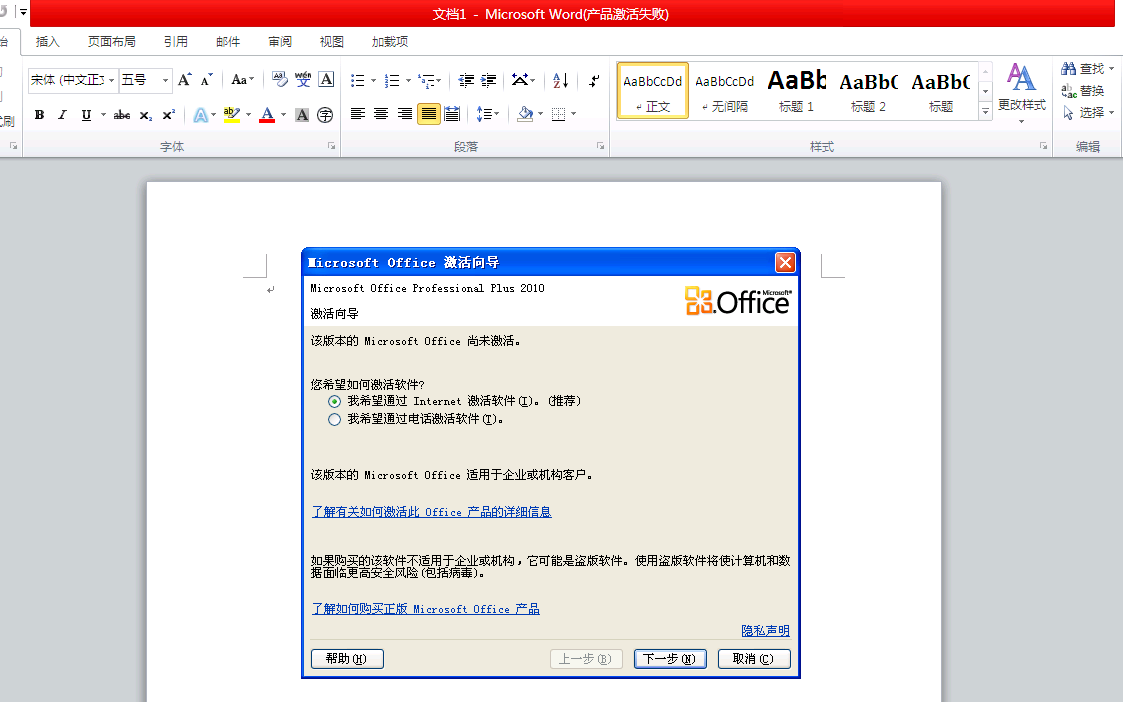
Task: Align text left
Action: point(357,114)
